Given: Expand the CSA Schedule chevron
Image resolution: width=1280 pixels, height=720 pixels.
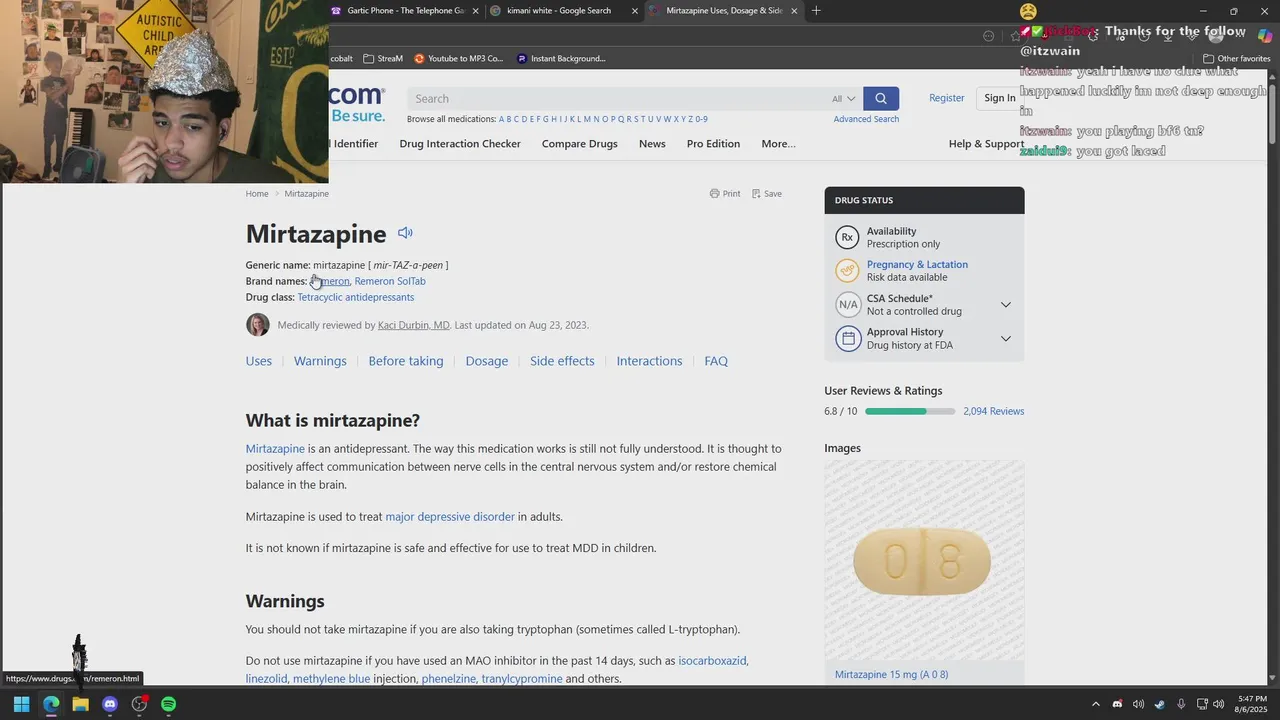Looking at the screenshot, I should pos(1006,305).
